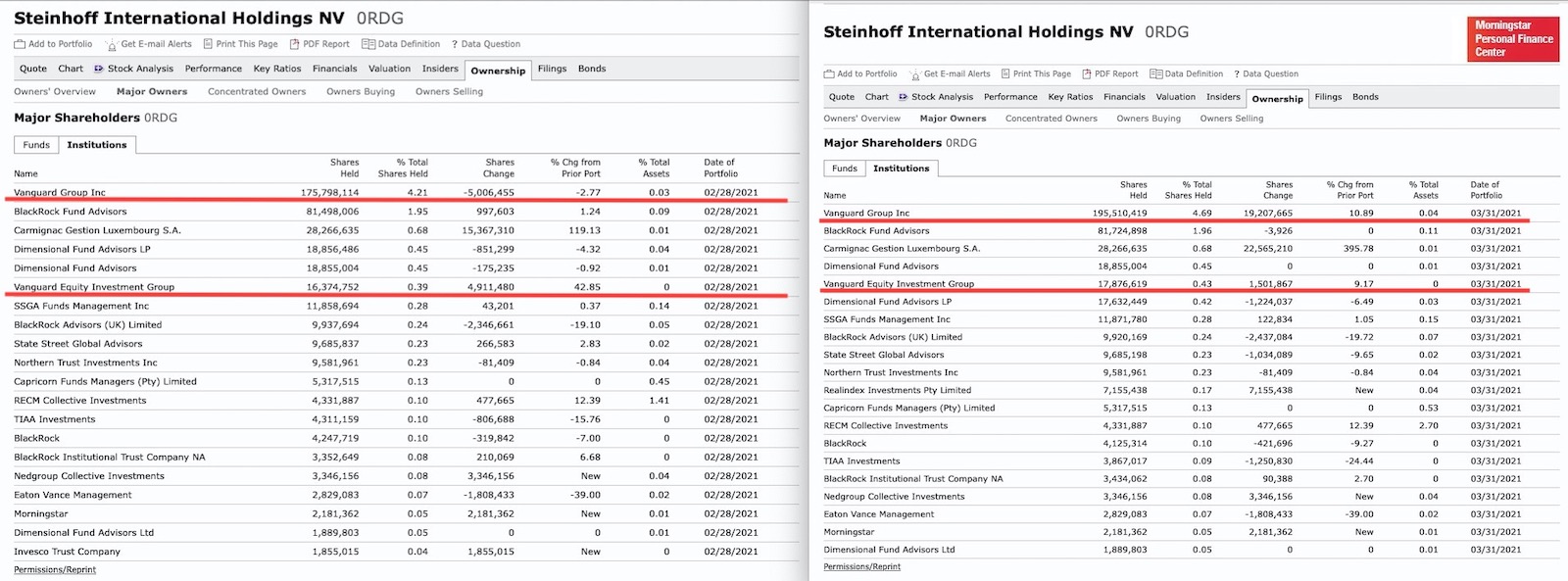Click Permissions/Reprint link in right page
Viewport: 1568px width, 581px height.
click(x=861, y=566)
